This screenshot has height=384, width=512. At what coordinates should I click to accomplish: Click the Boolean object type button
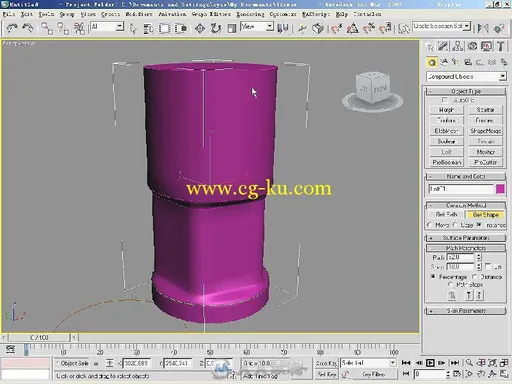(x=446, y=141)
